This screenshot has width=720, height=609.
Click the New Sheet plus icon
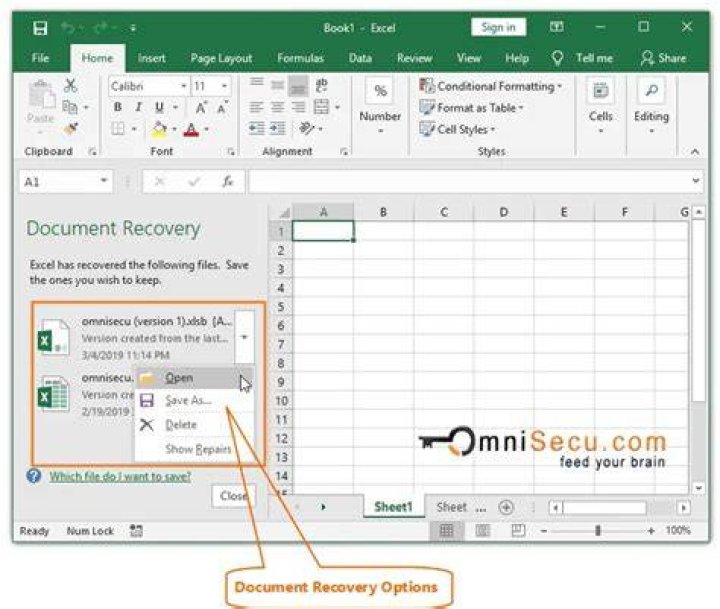[506, 508]
